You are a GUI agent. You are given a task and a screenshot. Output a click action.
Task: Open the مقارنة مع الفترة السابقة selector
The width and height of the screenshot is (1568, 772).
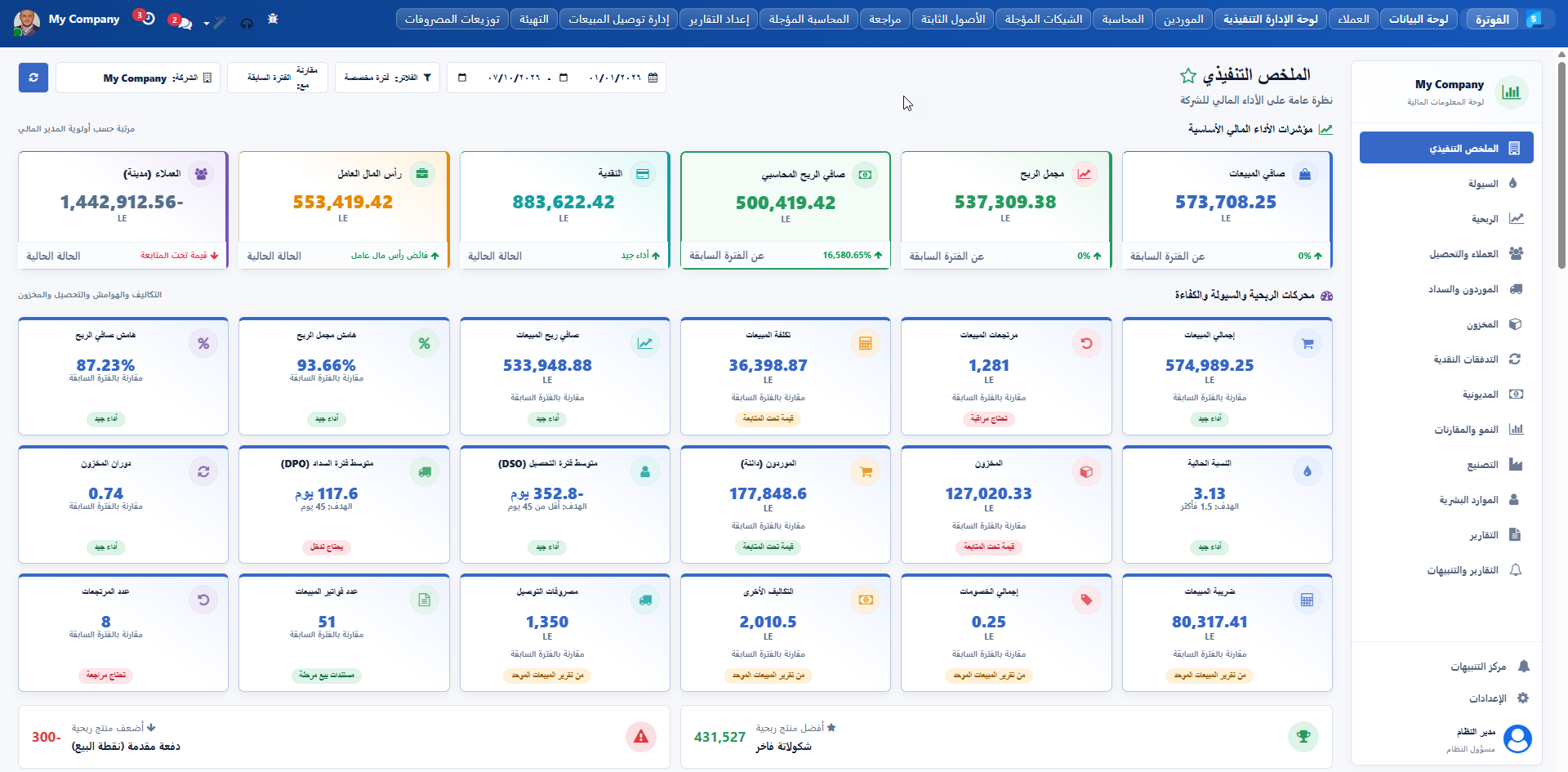pos(278,78)
